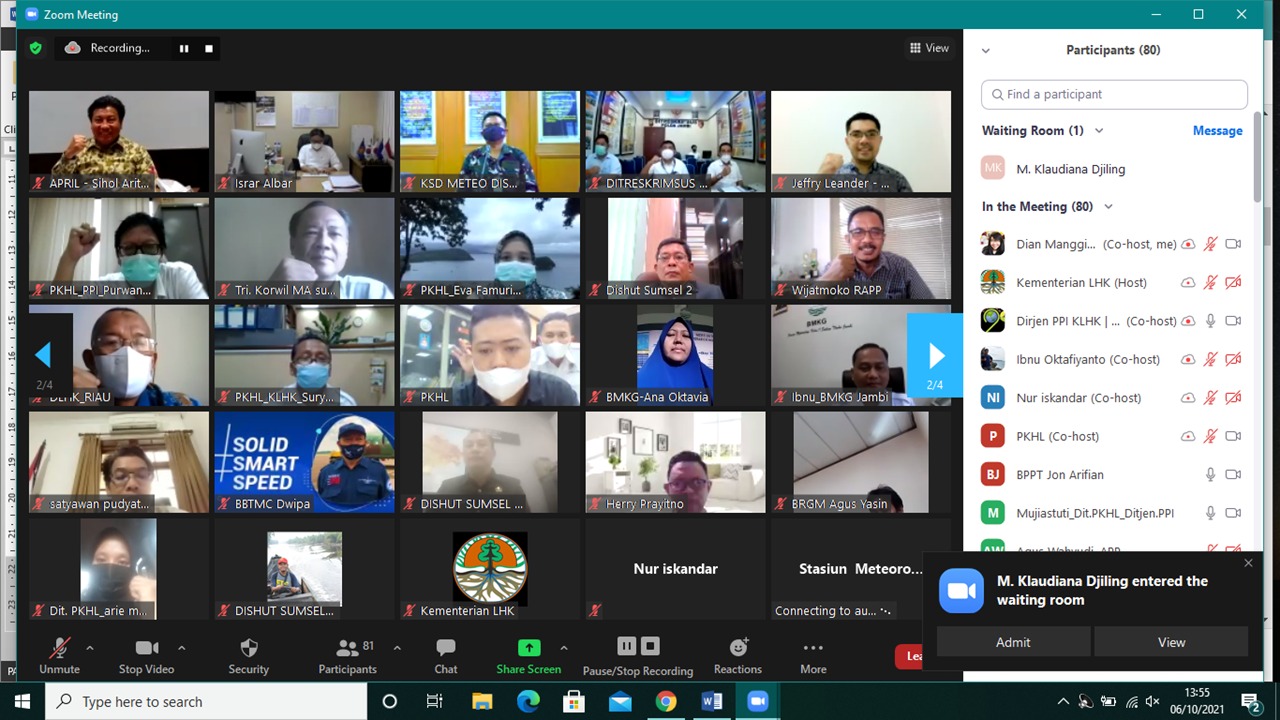The image size is (1280, 720).
Task: Click the Find a participant search field
Action: [1114, 94]
